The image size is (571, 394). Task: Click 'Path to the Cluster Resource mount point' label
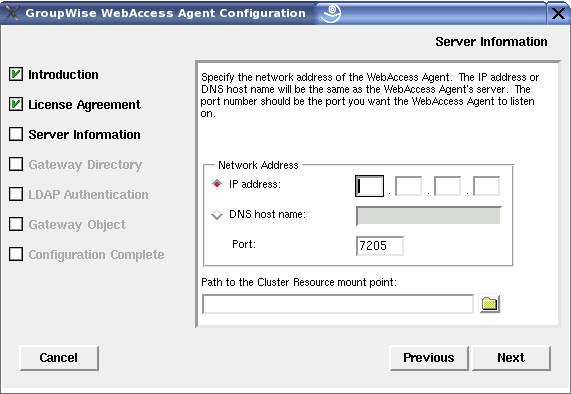pyautogui.click(x=299, y=282)
